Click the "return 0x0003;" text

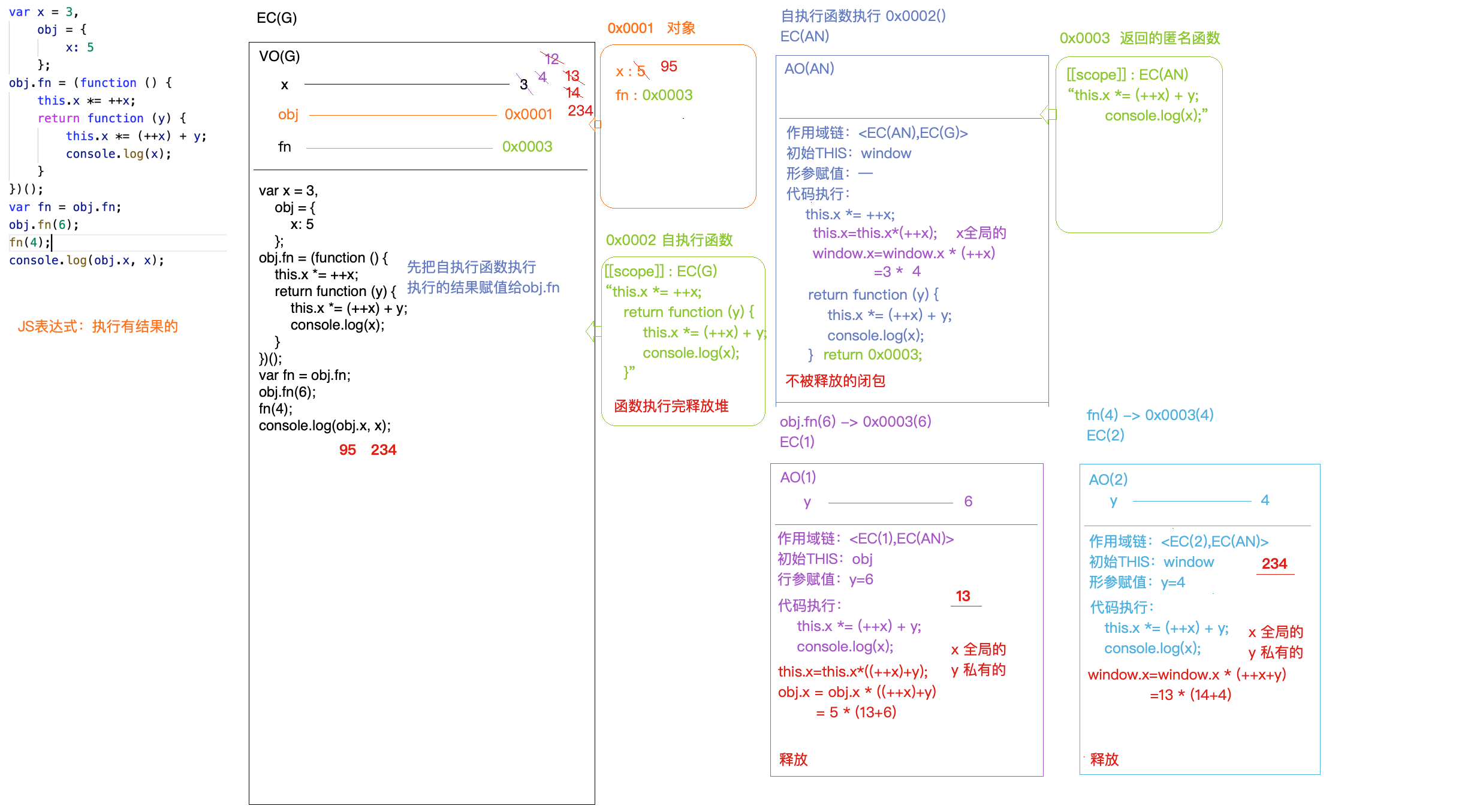pyautogui.click(x=872, y=355)
